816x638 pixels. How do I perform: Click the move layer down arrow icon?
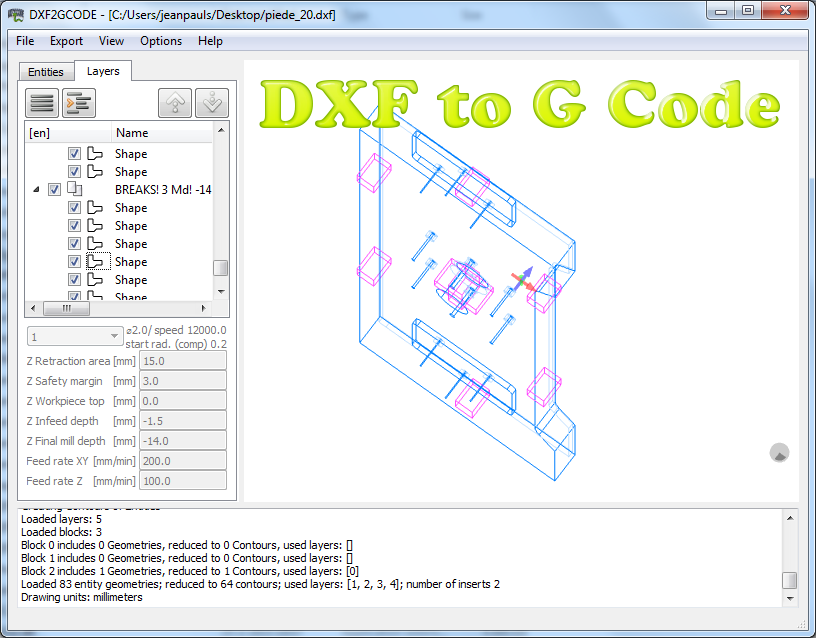[211, 102]
